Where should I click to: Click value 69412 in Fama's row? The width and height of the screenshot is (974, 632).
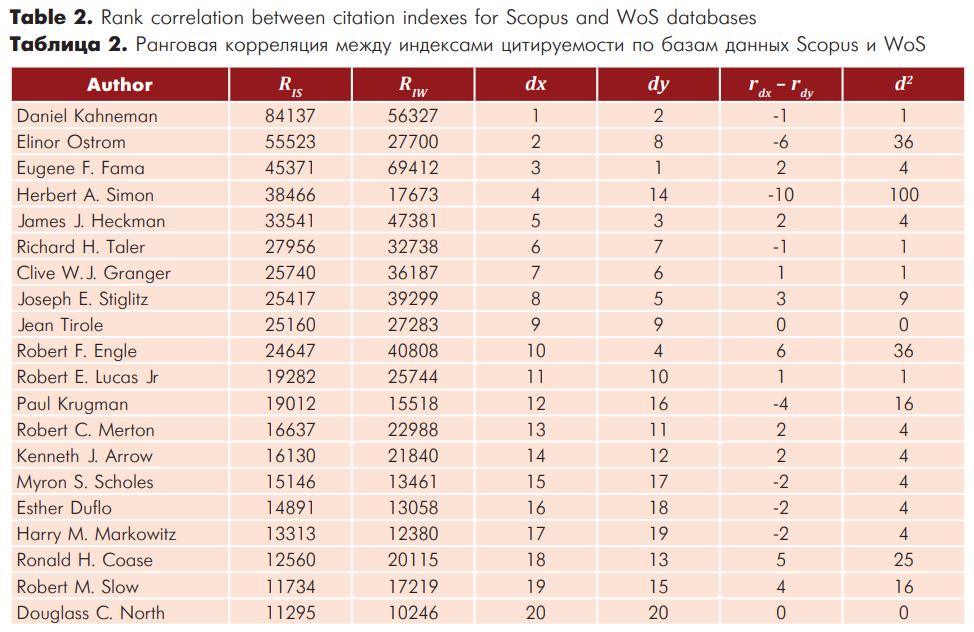click(x=412, y=168)
